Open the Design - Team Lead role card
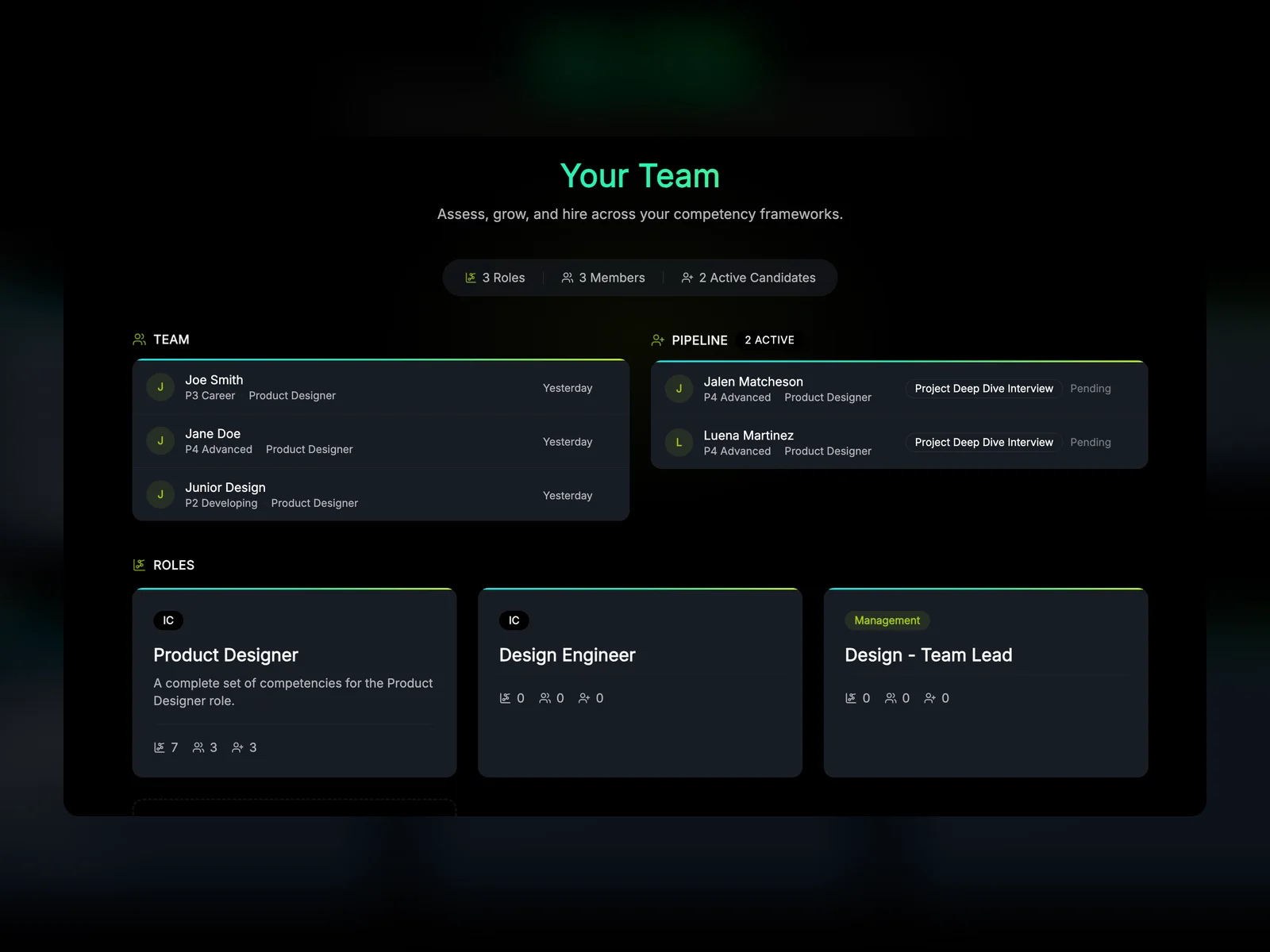This screenshot has height=952, width=1270. (x=986, y=682)
